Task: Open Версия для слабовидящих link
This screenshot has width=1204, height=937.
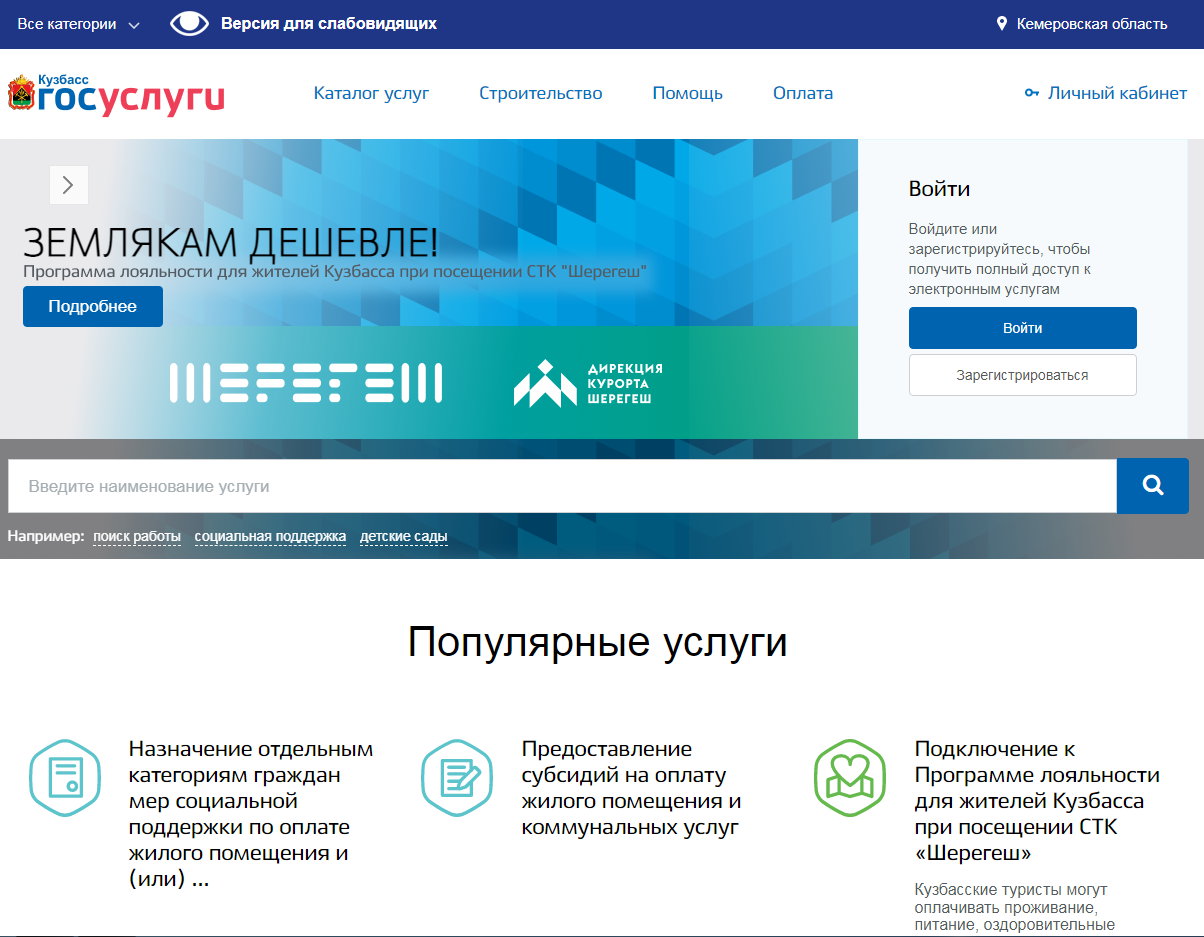Action: pos(329,23)
